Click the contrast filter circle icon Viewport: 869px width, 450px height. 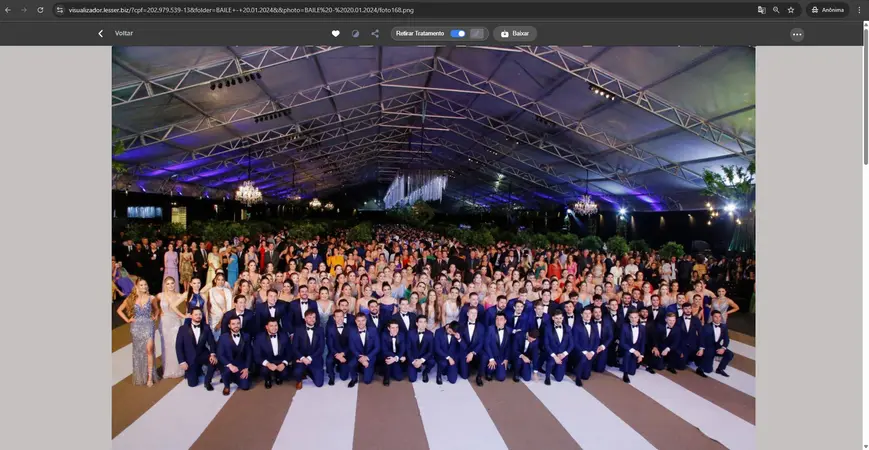(x=355, y=33)
